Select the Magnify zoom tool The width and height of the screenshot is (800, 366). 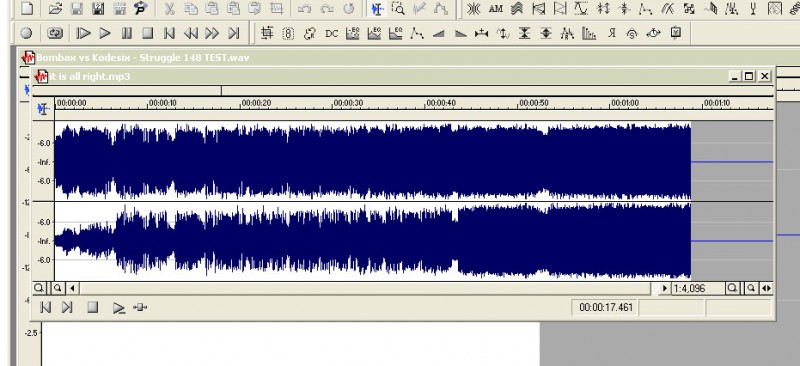click(398, 9)
